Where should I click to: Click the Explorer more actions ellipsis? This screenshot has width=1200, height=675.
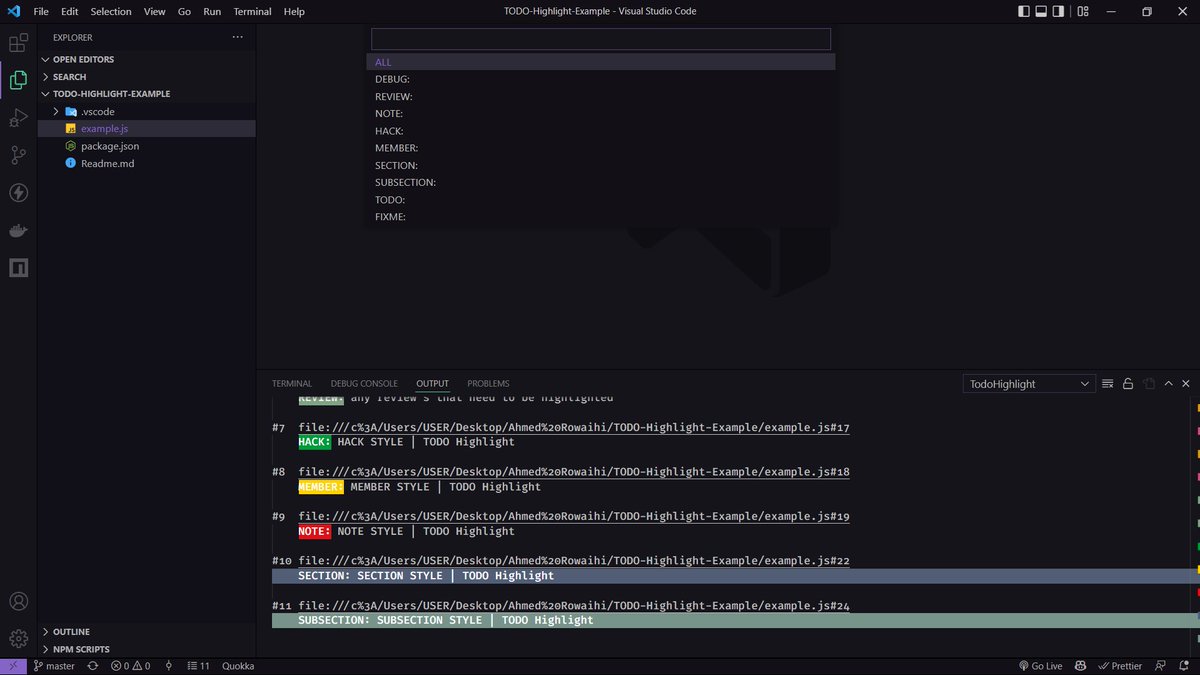(x=237, y=37)
